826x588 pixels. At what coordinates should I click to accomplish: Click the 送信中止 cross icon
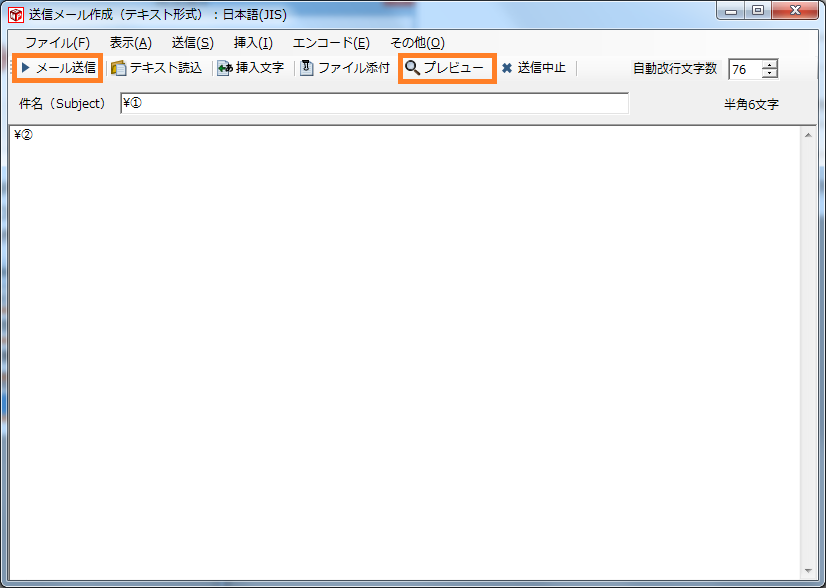[507, 68]
